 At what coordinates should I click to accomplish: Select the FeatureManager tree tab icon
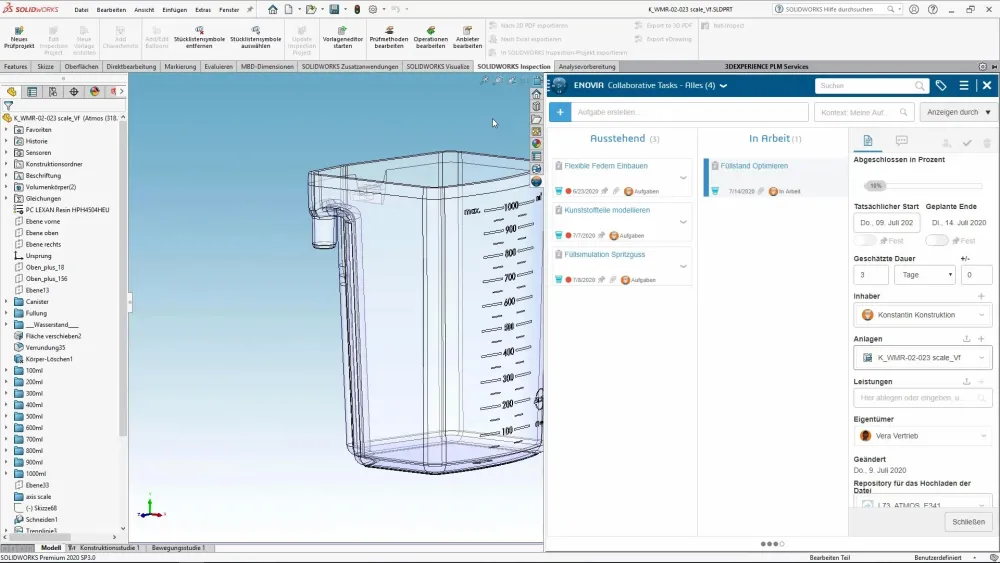[11, 92]
